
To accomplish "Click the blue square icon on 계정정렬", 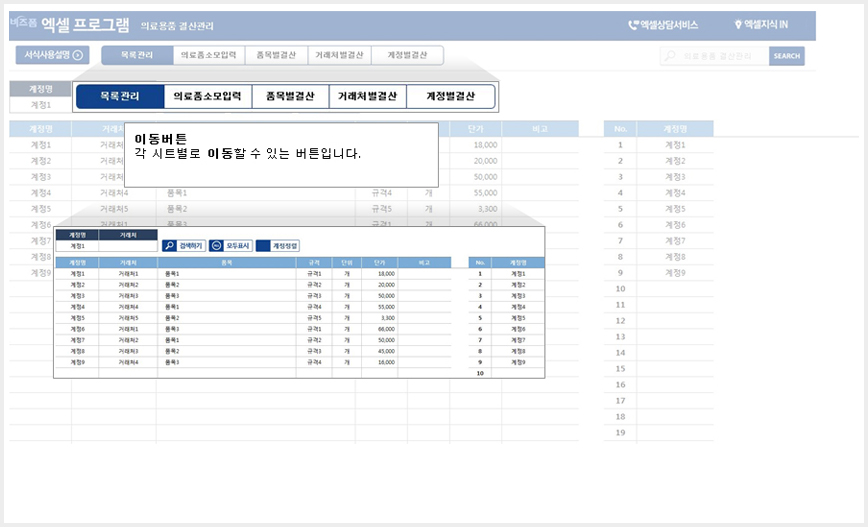I will (x=263, y=246).
